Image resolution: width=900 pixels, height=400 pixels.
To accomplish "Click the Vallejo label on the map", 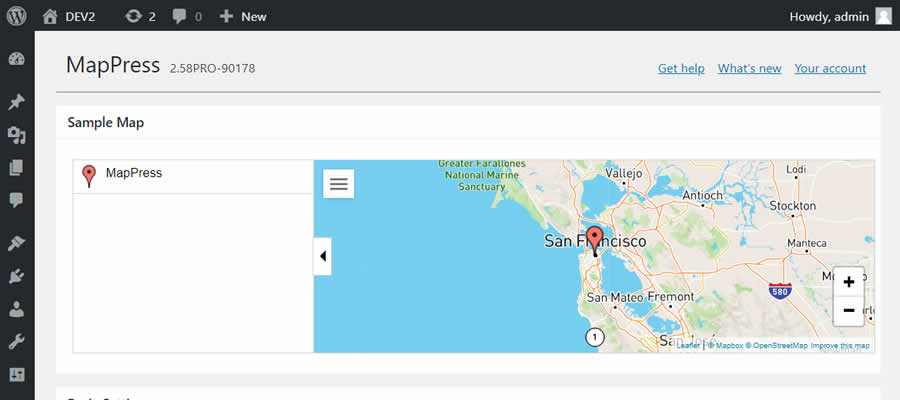I will click(x=624, y=172).
